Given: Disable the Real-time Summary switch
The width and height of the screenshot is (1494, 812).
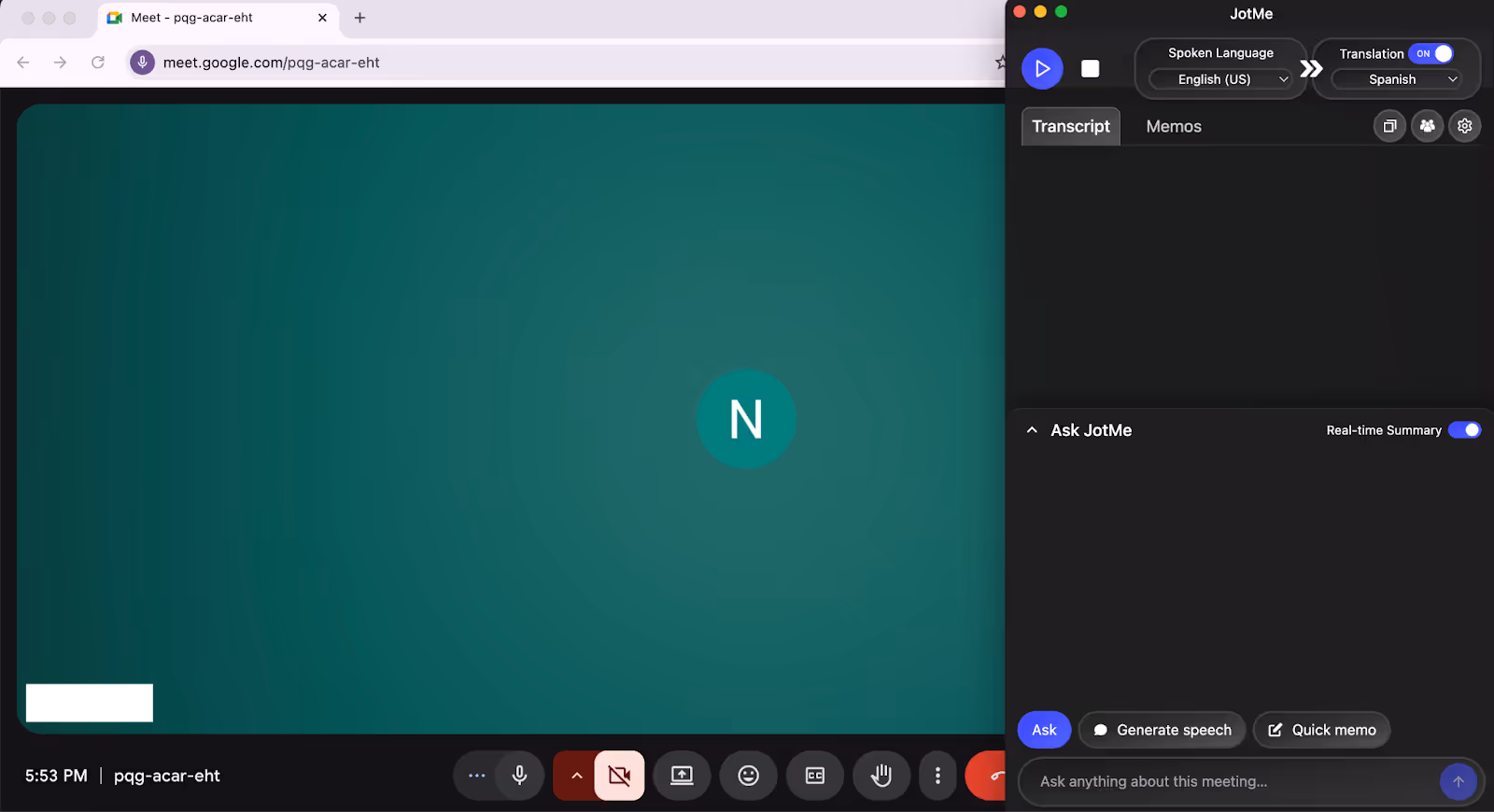Looking at the screenshot, I should point(1464,430).
